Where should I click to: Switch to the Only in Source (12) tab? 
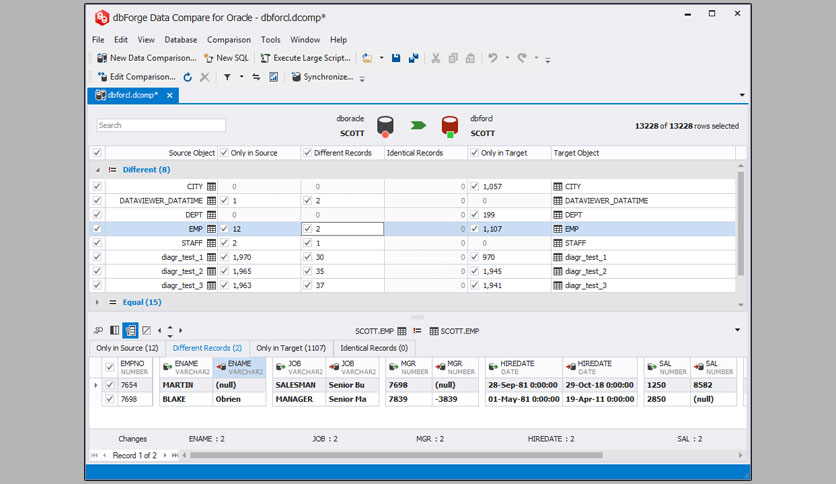click(x=127, y=348)
